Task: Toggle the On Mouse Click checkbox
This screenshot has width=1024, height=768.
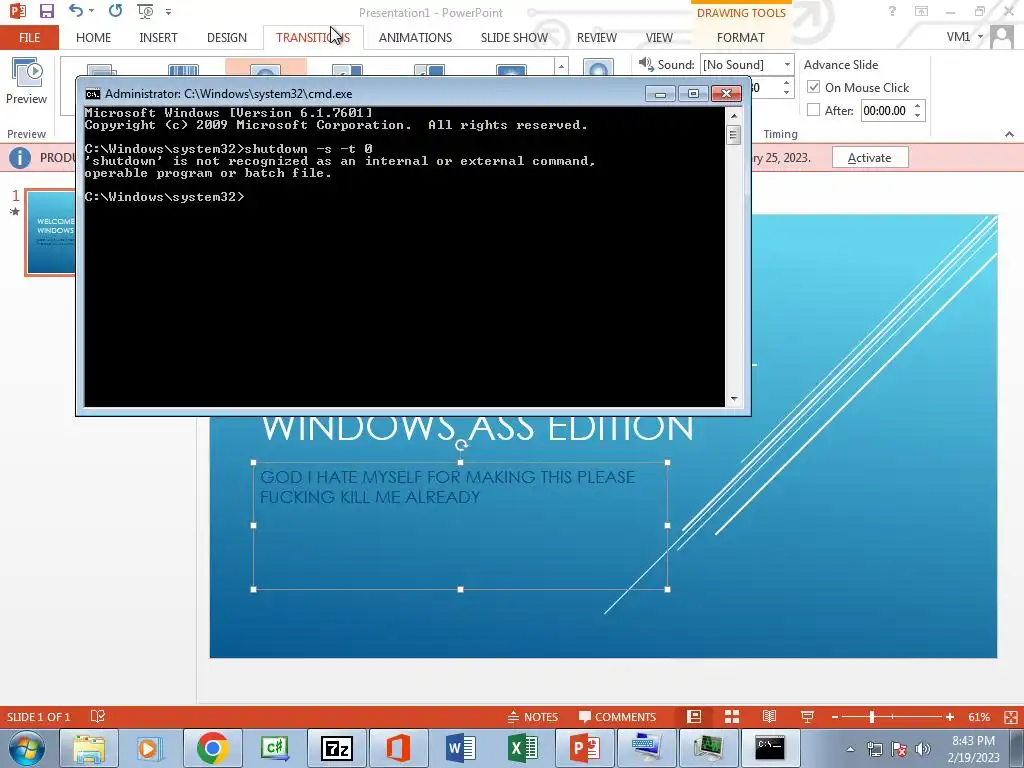Action: coord(813,87)
